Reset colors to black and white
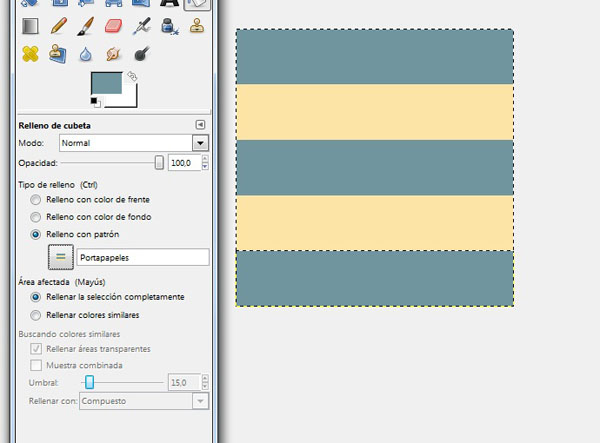 tap(96, 103)
